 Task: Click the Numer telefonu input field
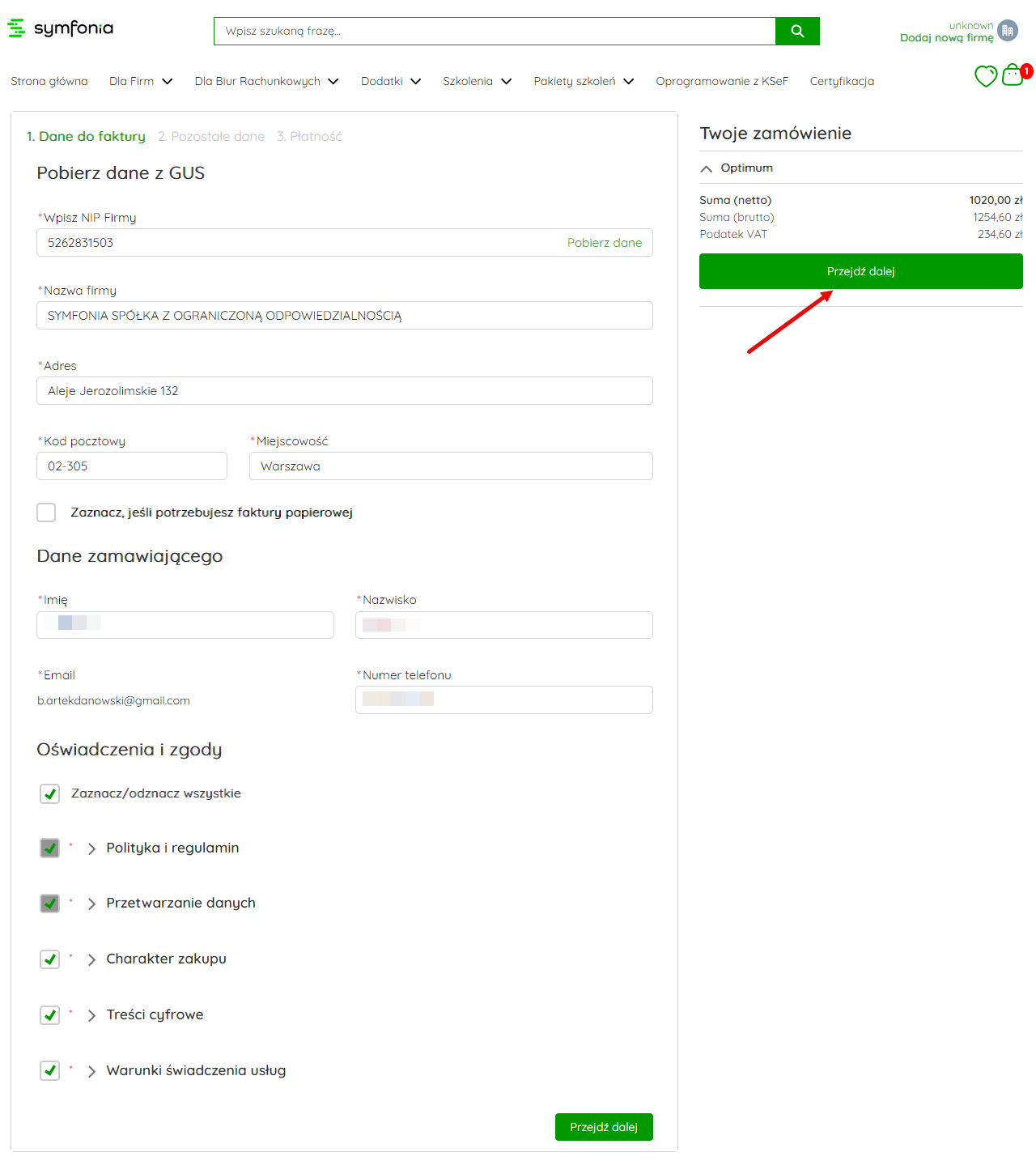click(504, 700)
